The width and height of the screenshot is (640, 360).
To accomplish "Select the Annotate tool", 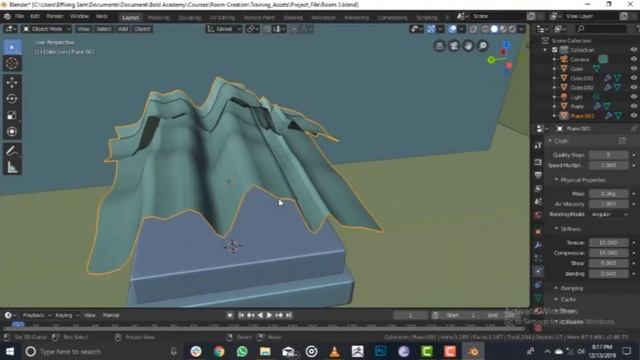I will click(x=12, y=151).
